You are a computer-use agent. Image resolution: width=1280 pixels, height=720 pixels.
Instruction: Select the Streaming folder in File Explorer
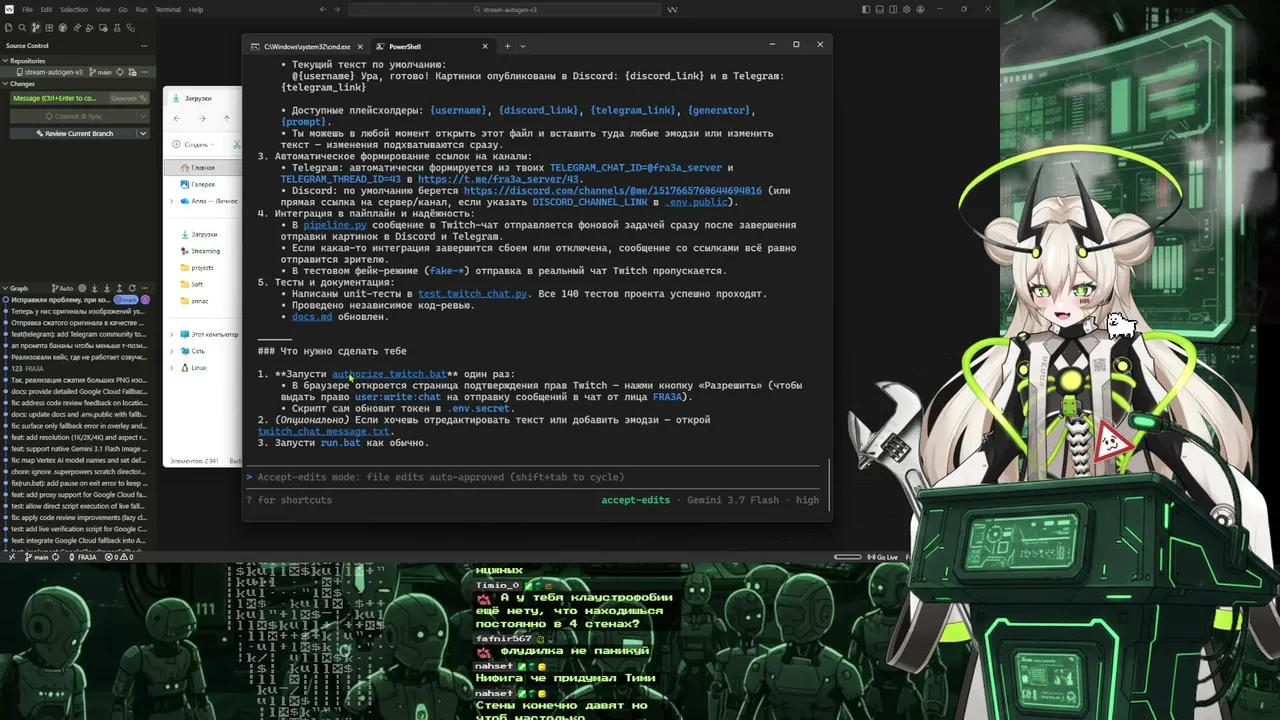click(x=205, y=251)
